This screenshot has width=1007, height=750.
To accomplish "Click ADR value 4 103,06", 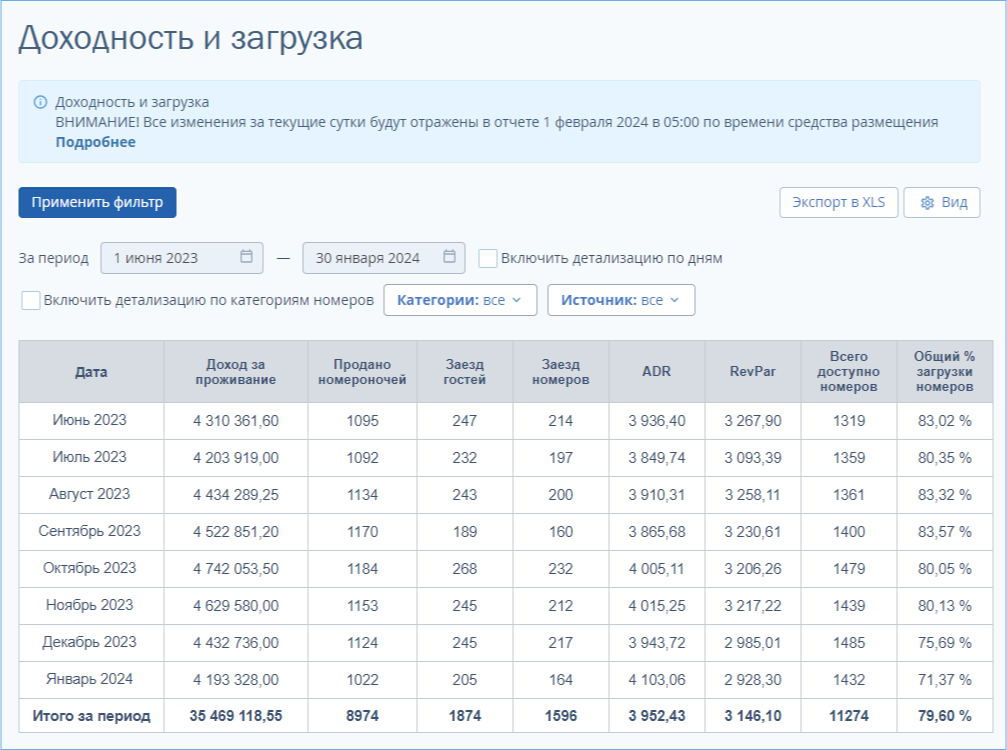I will pos(656,680).
